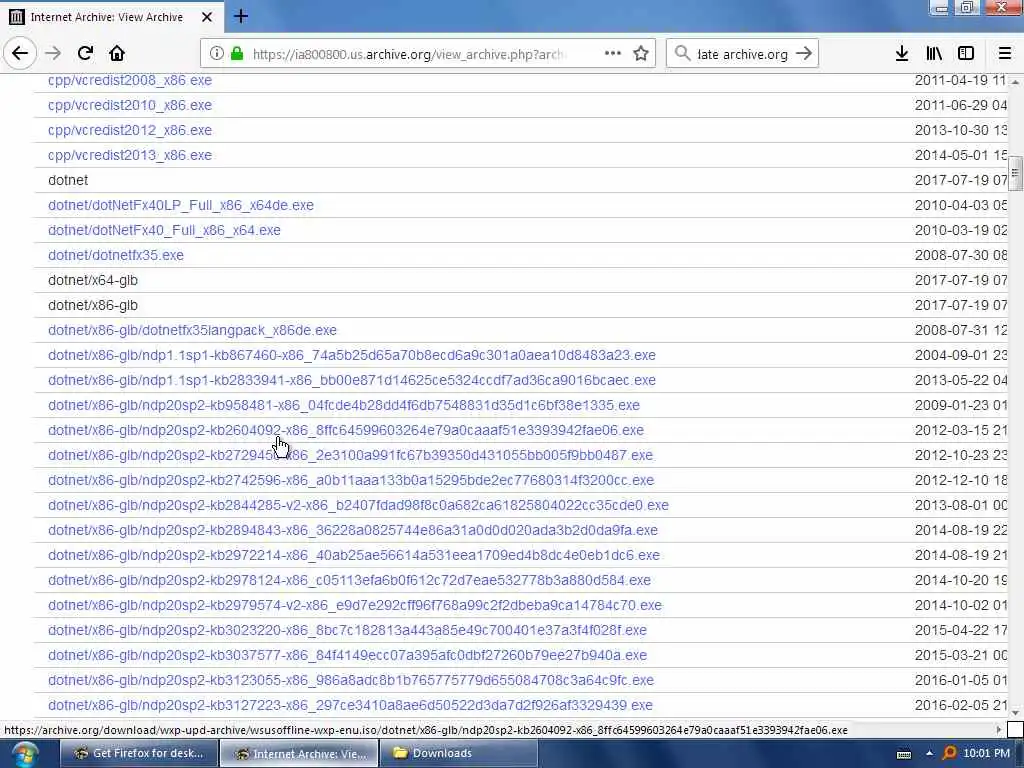Open the ndp20sp2-kb2979574-v2 file link

[x=355, y=605]
